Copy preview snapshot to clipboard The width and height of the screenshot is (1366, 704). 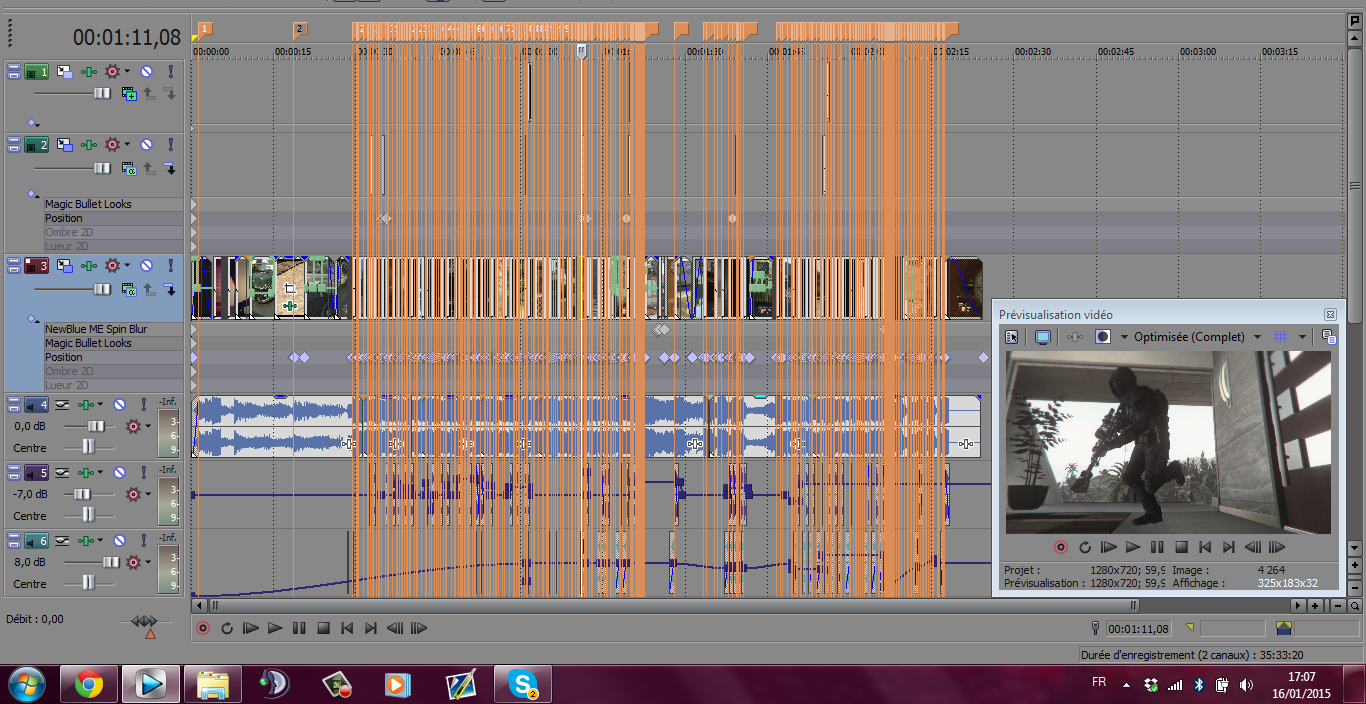tap(1328, 337)
